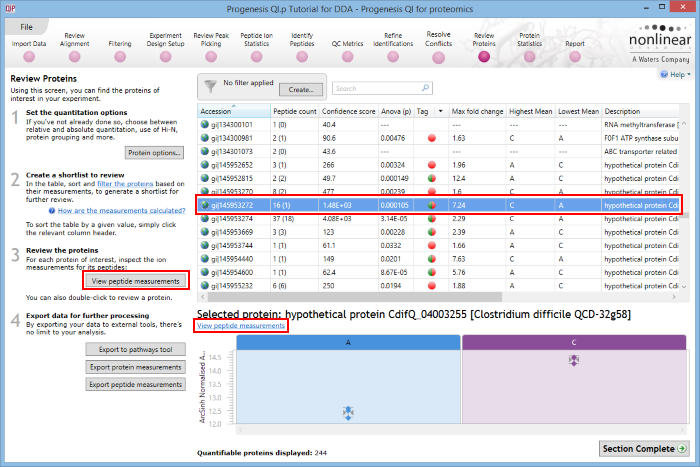Sort by Description column header

coord(640,111)
